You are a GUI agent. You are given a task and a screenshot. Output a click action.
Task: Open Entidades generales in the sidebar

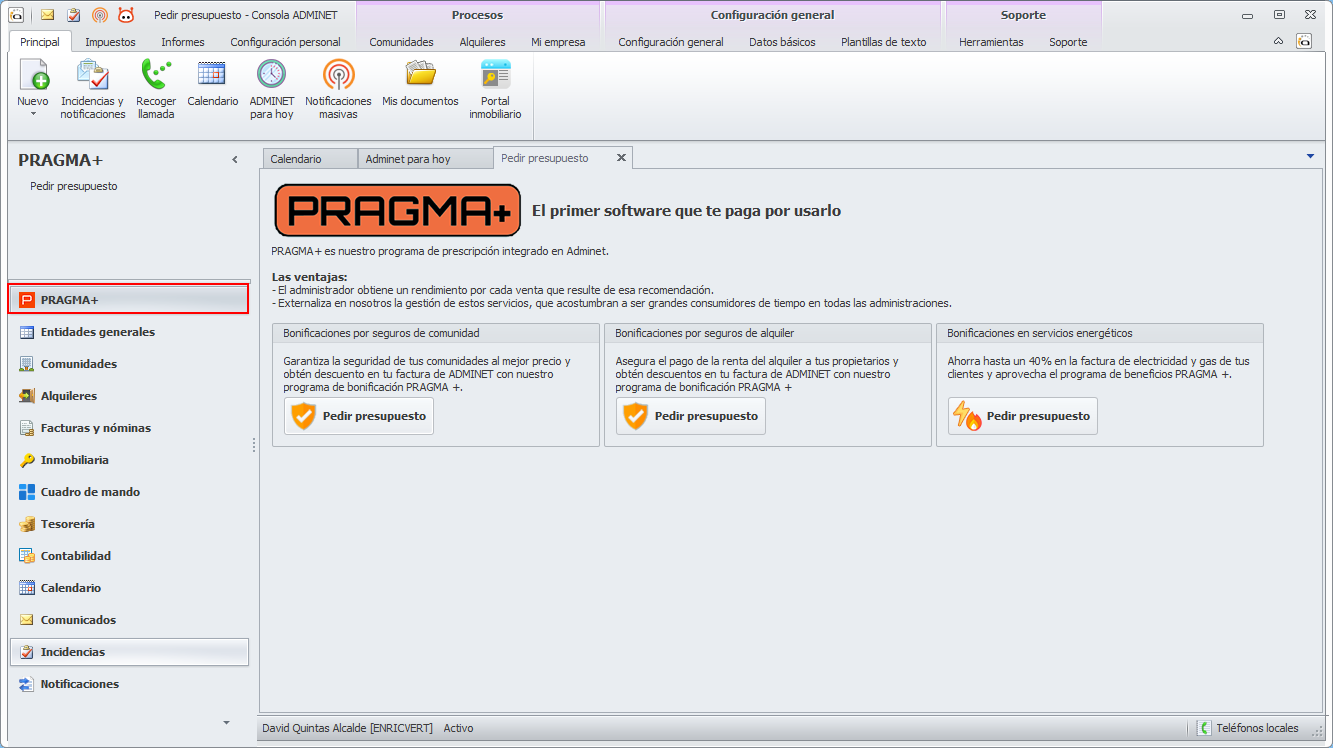point(128,332)
